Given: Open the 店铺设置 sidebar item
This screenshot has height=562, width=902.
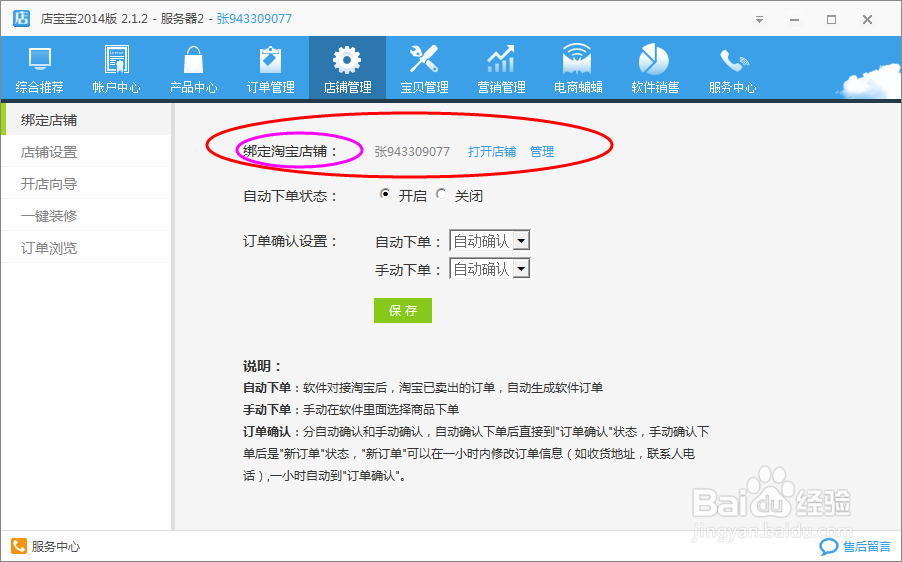Looking at the screenshot, I should [x=86, y=152].
